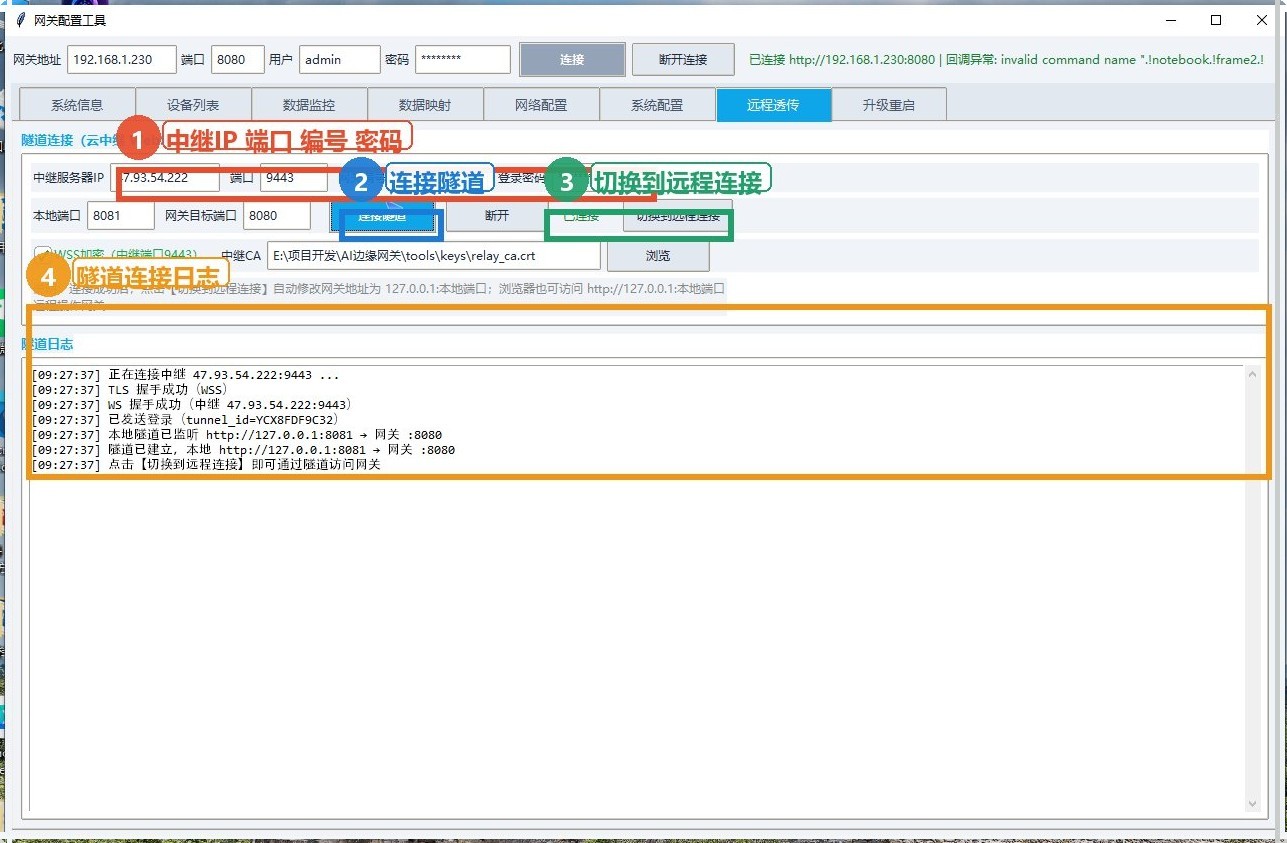Screen dimensions: 1287x843
Task: Switch to the 系统配置 tab
Action: tap(657, 105)
